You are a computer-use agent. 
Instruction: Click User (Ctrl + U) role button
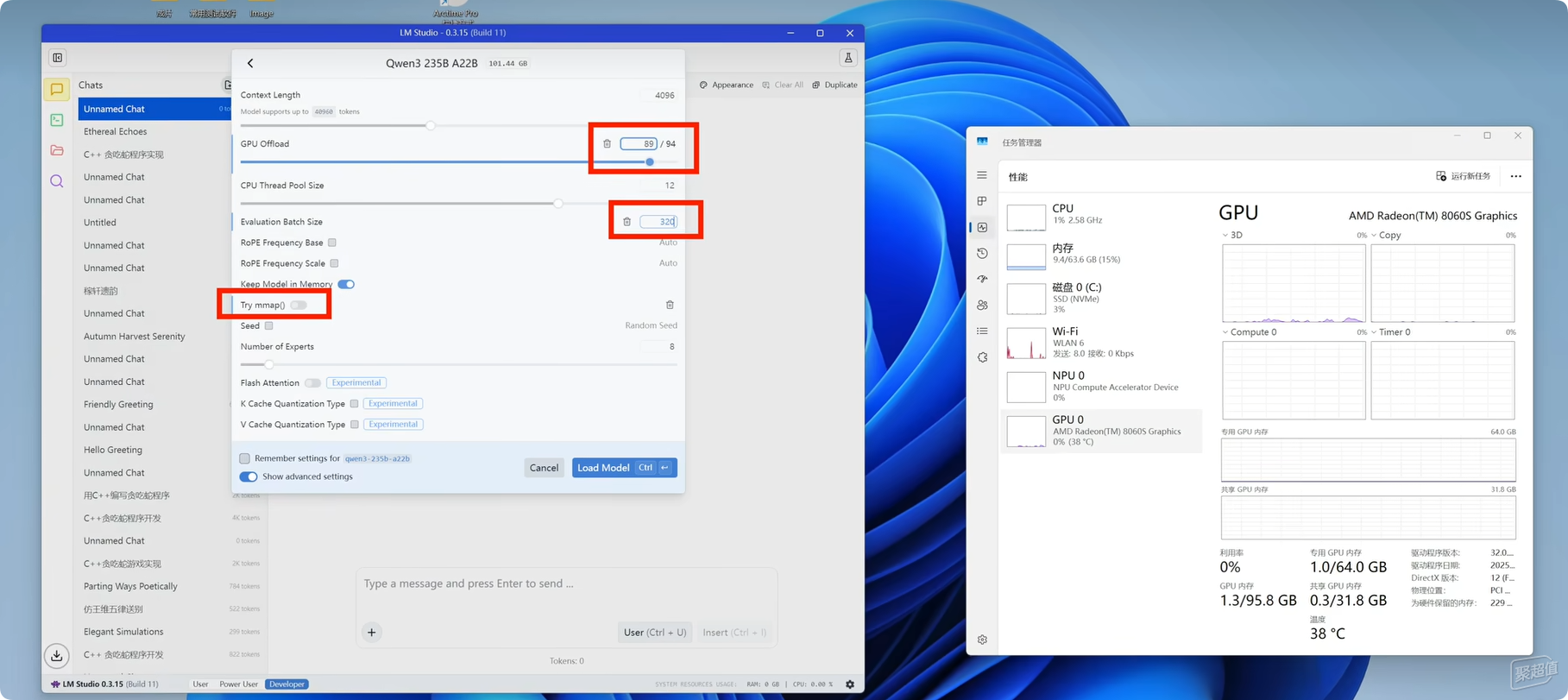coord(655,633)
